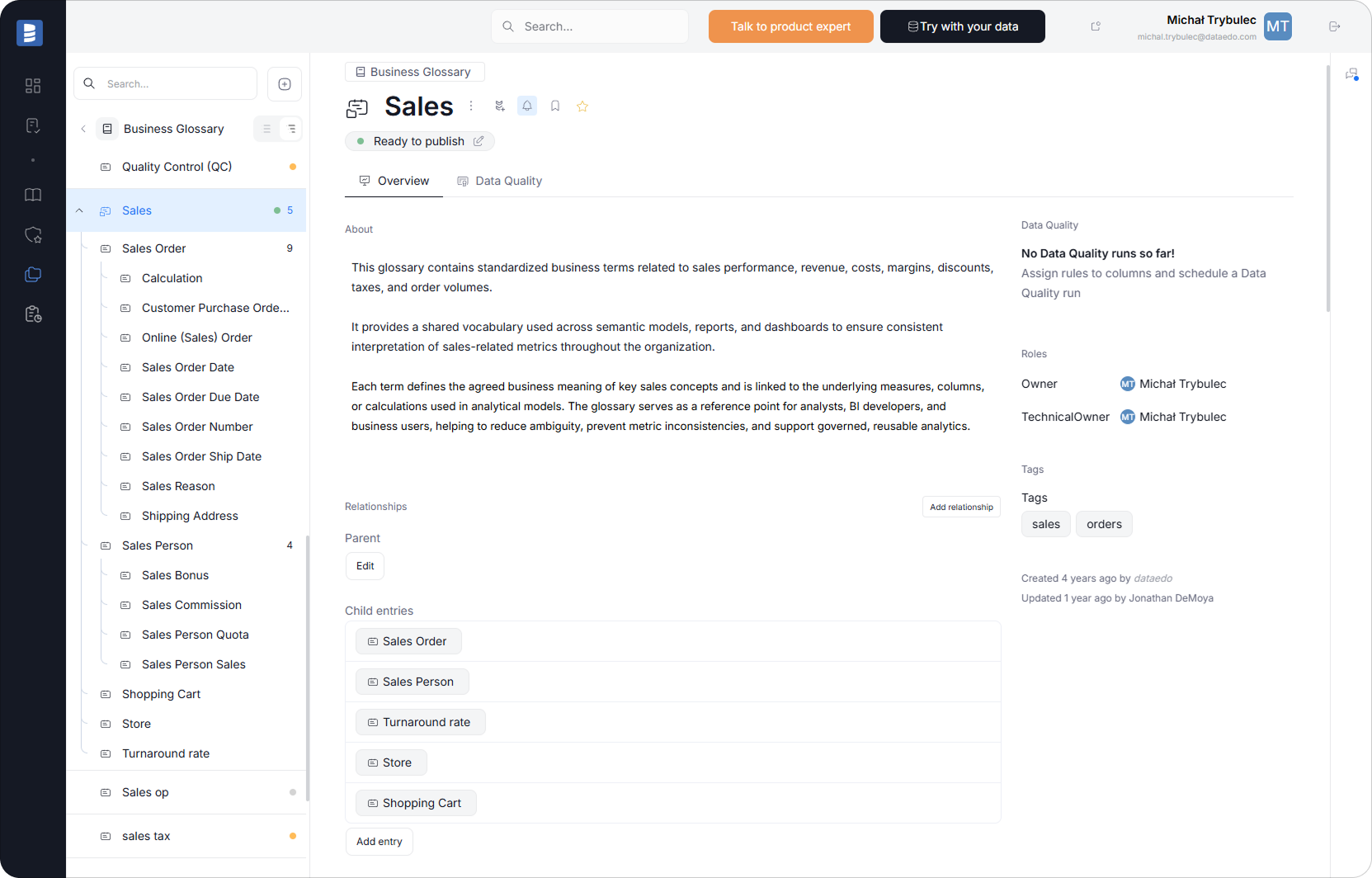This screenshot has height=878, width=1372.
Task: Click the share icon in the top bar
Action: coord(1095,26)
